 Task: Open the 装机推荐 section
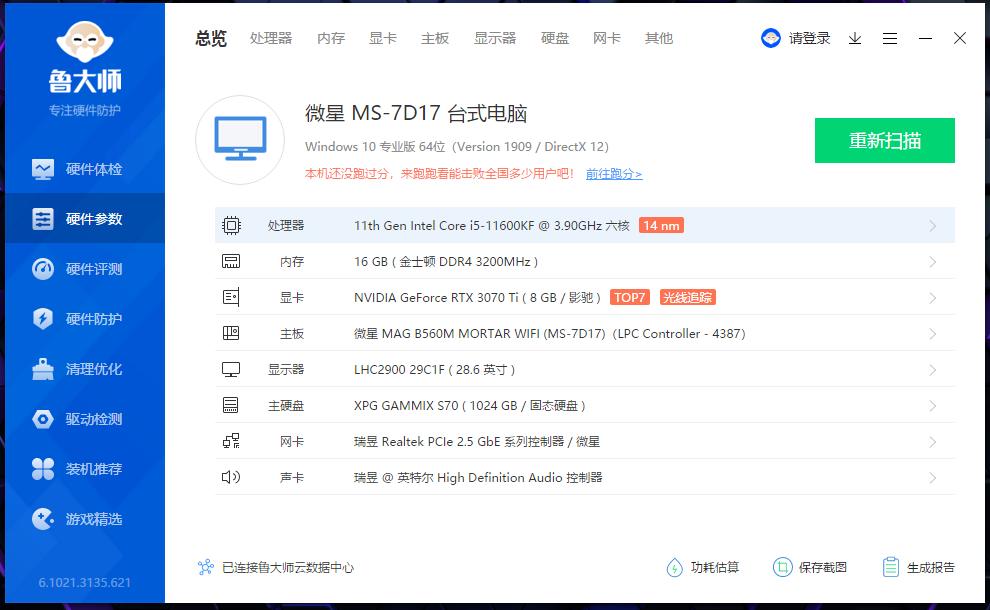(x=83, y=469)
